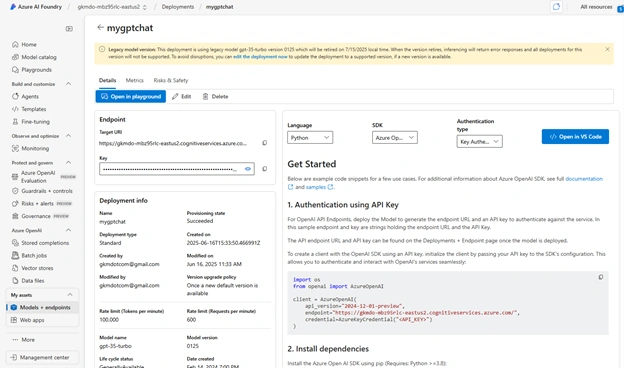
Task: Collapse Azure OpenAI section
Action: (68, 230)
